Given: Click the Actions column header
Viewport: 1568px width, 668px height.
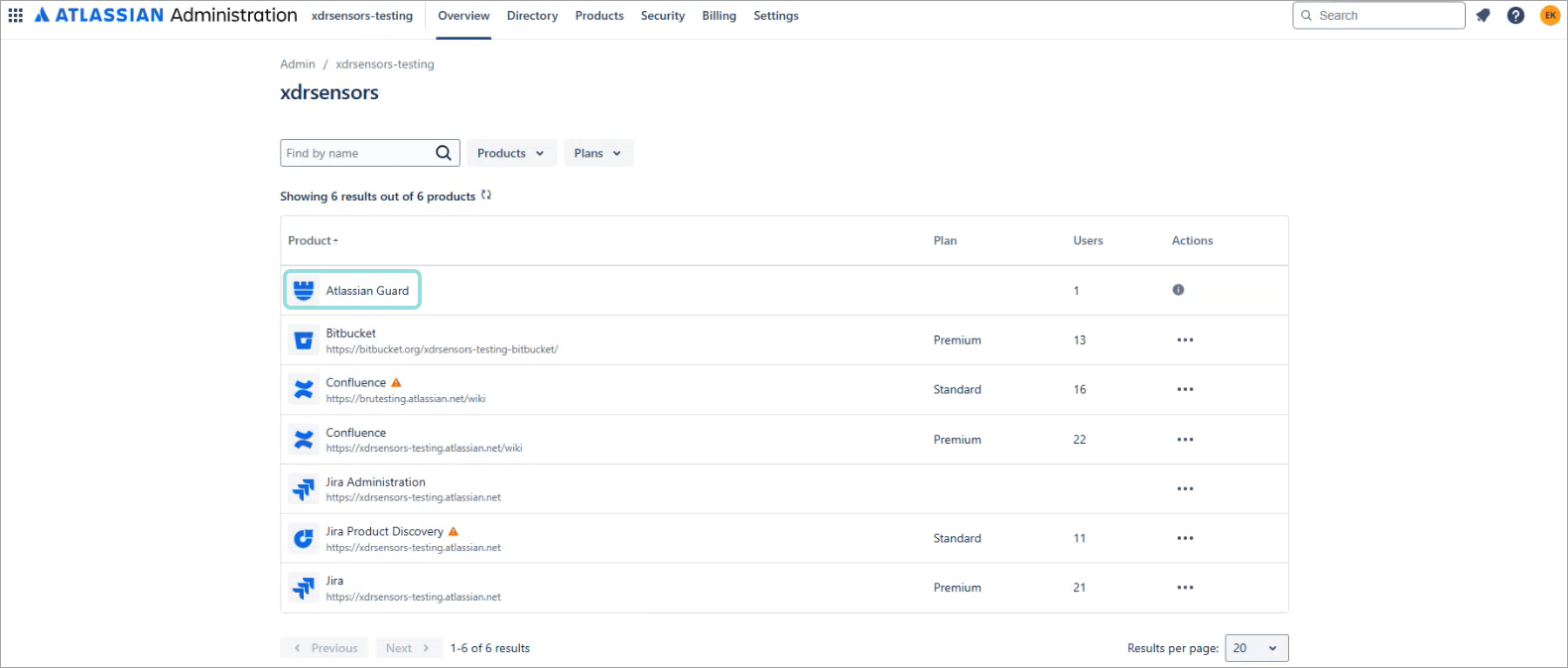Looking at the screenshot, I should [x=1192, y=240].
